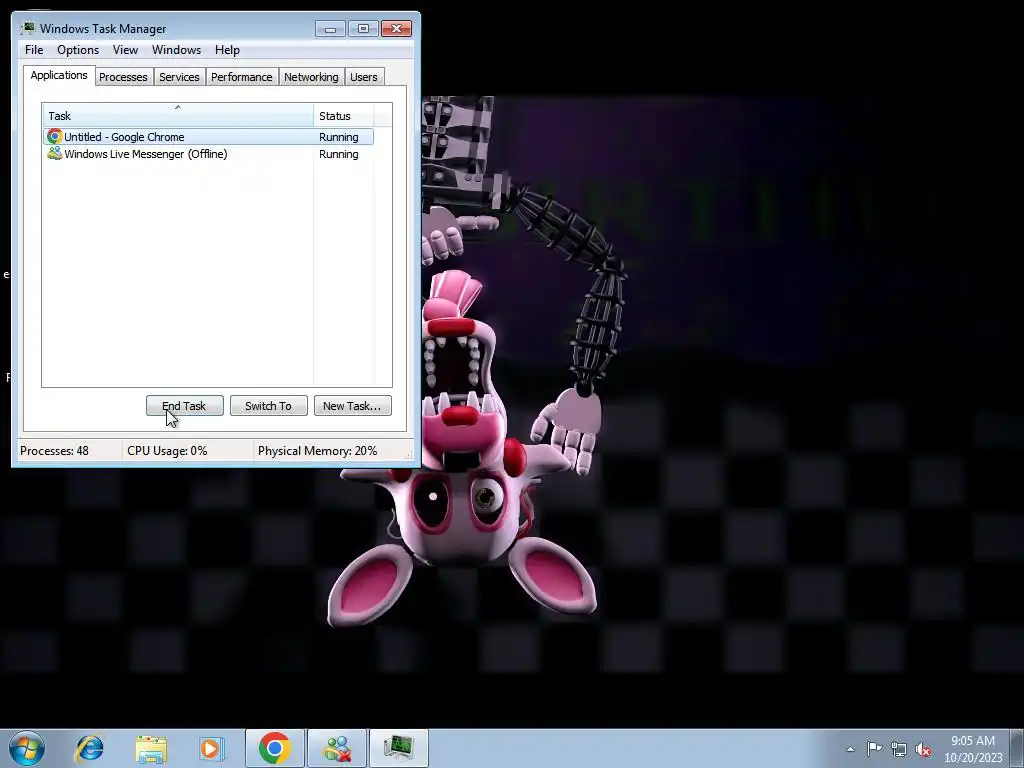Switch to Windows Live Messenger on taskbar

(337, 748)
